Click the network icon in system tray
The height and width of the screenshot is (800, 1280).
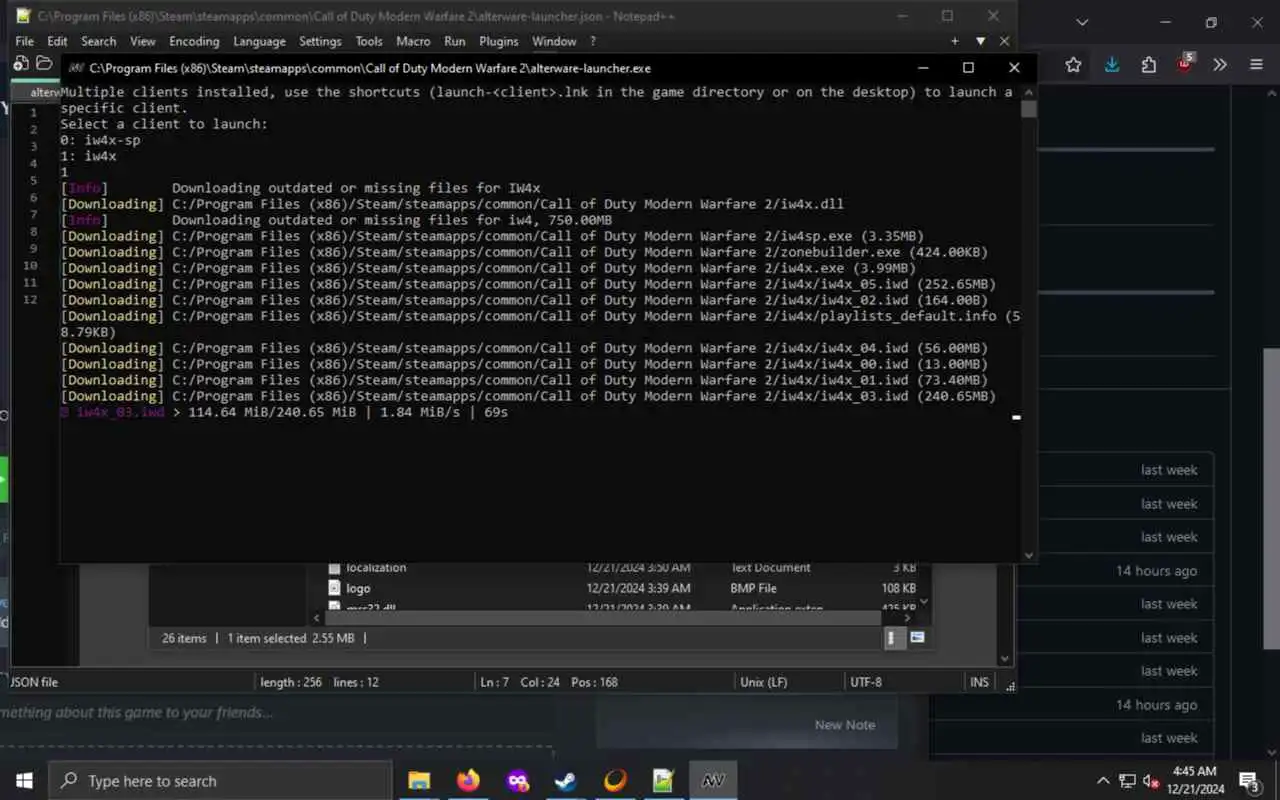(x=1127, y=781)
